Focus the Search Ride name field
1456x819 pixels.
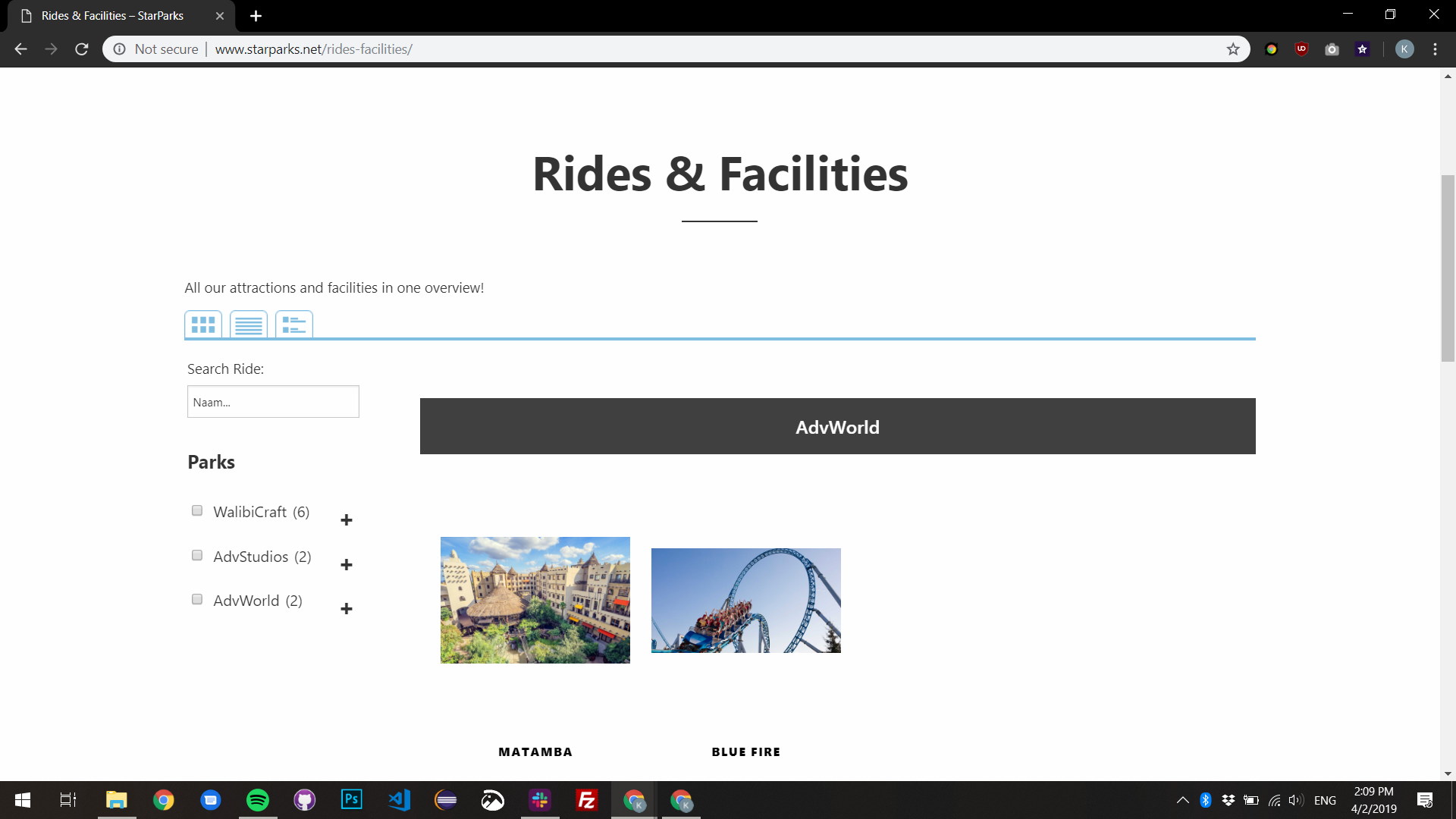pos(273,402)
